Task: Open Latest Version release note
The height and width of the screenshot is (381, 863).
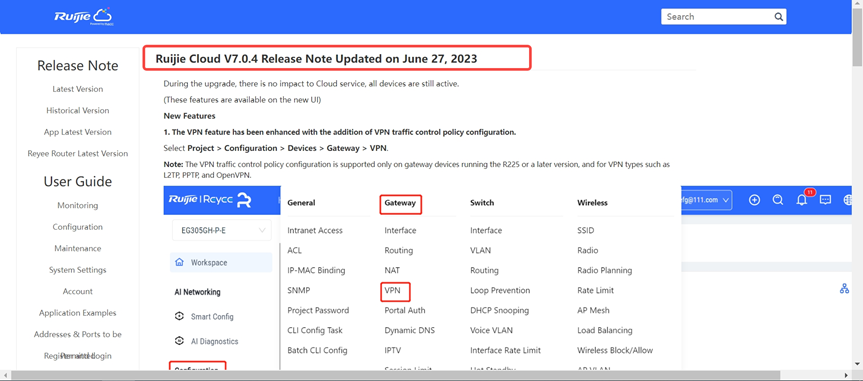Action: point(78,89)
